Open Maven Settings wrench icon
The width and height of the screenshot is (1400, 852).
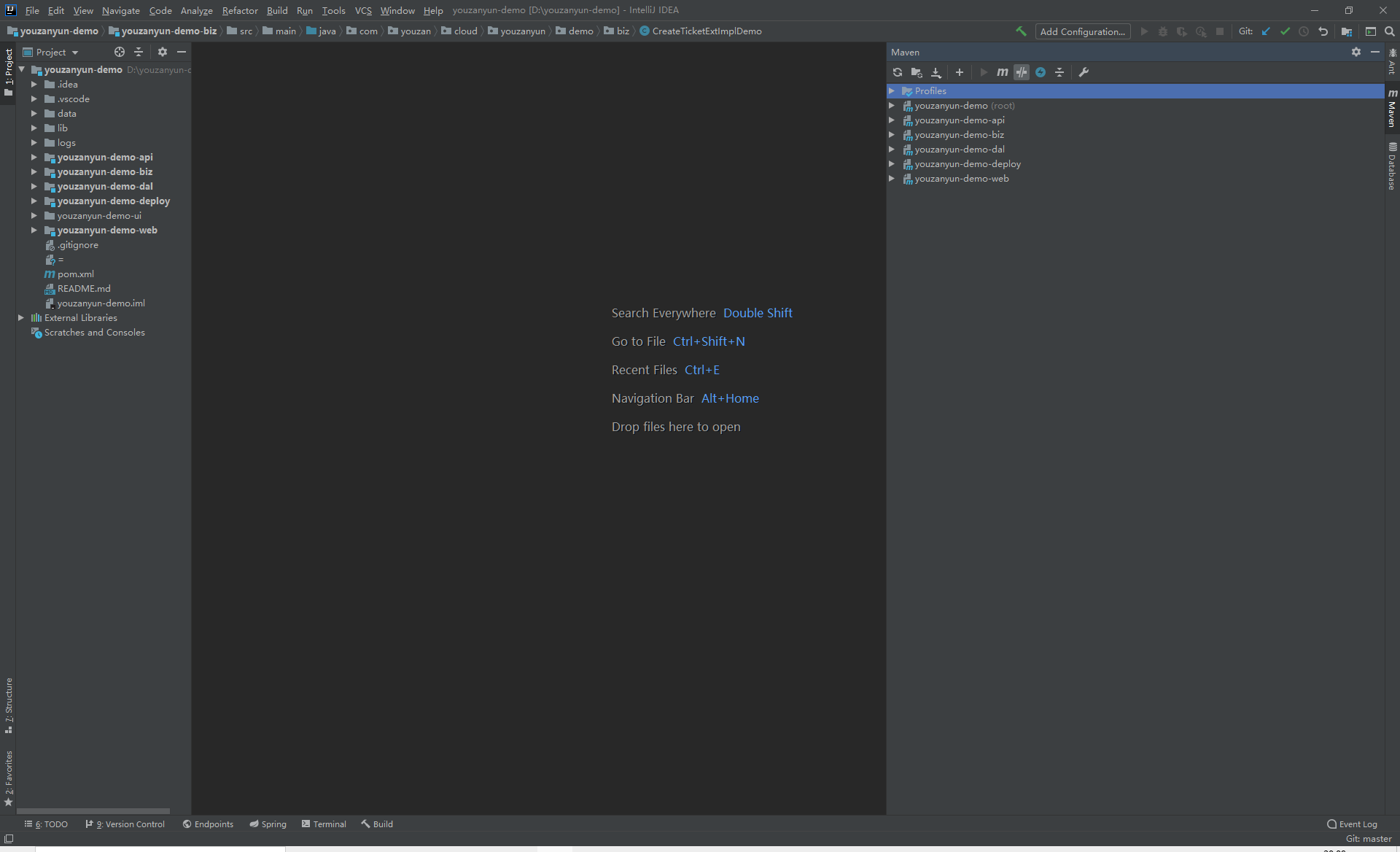(1084, 72)
